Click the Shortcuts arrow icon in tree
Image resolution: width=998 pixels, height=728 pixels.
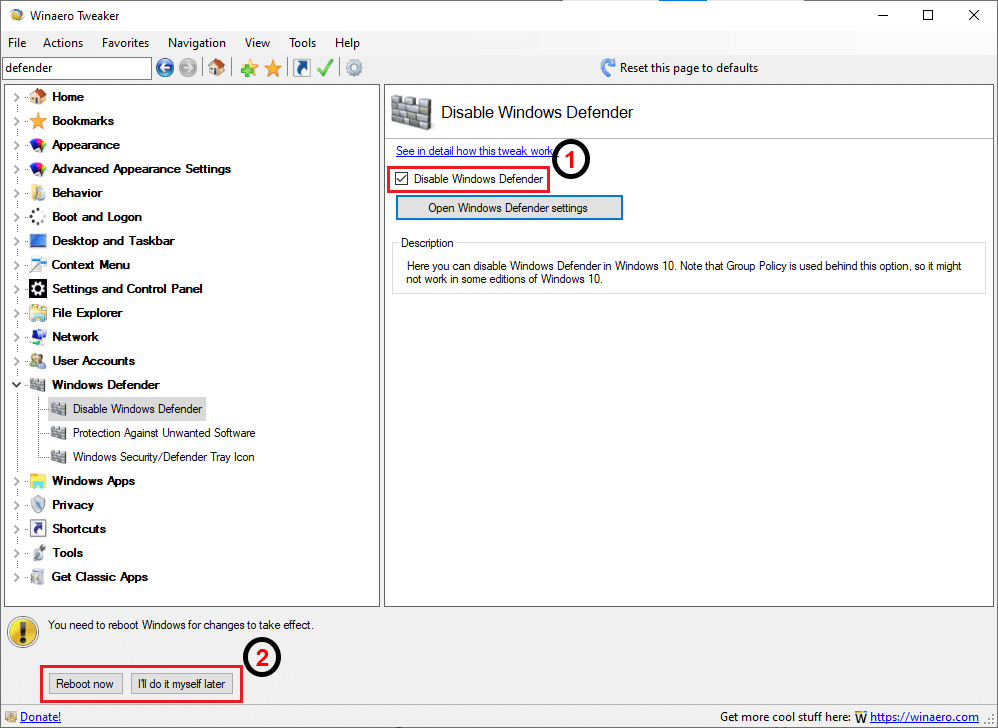38,529
